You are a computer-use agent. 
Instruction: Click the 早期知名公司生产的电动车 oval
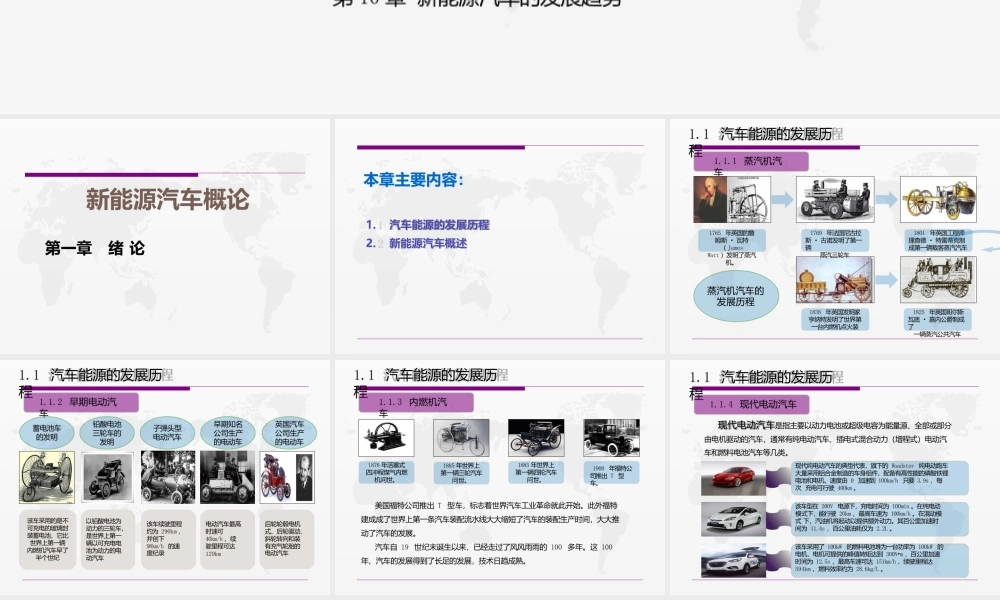[228, 432]
